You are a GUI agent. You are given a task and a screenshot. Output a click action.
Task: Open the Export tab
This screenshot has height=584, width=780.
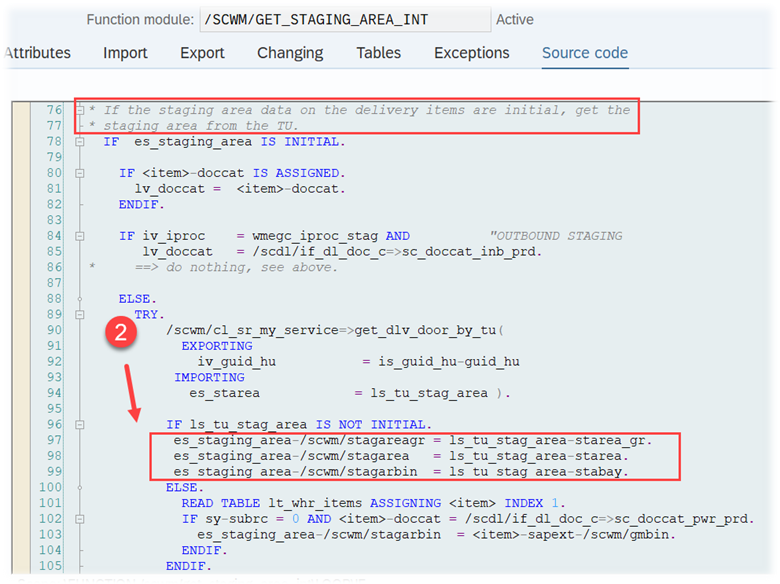click(x=202, y=53)
